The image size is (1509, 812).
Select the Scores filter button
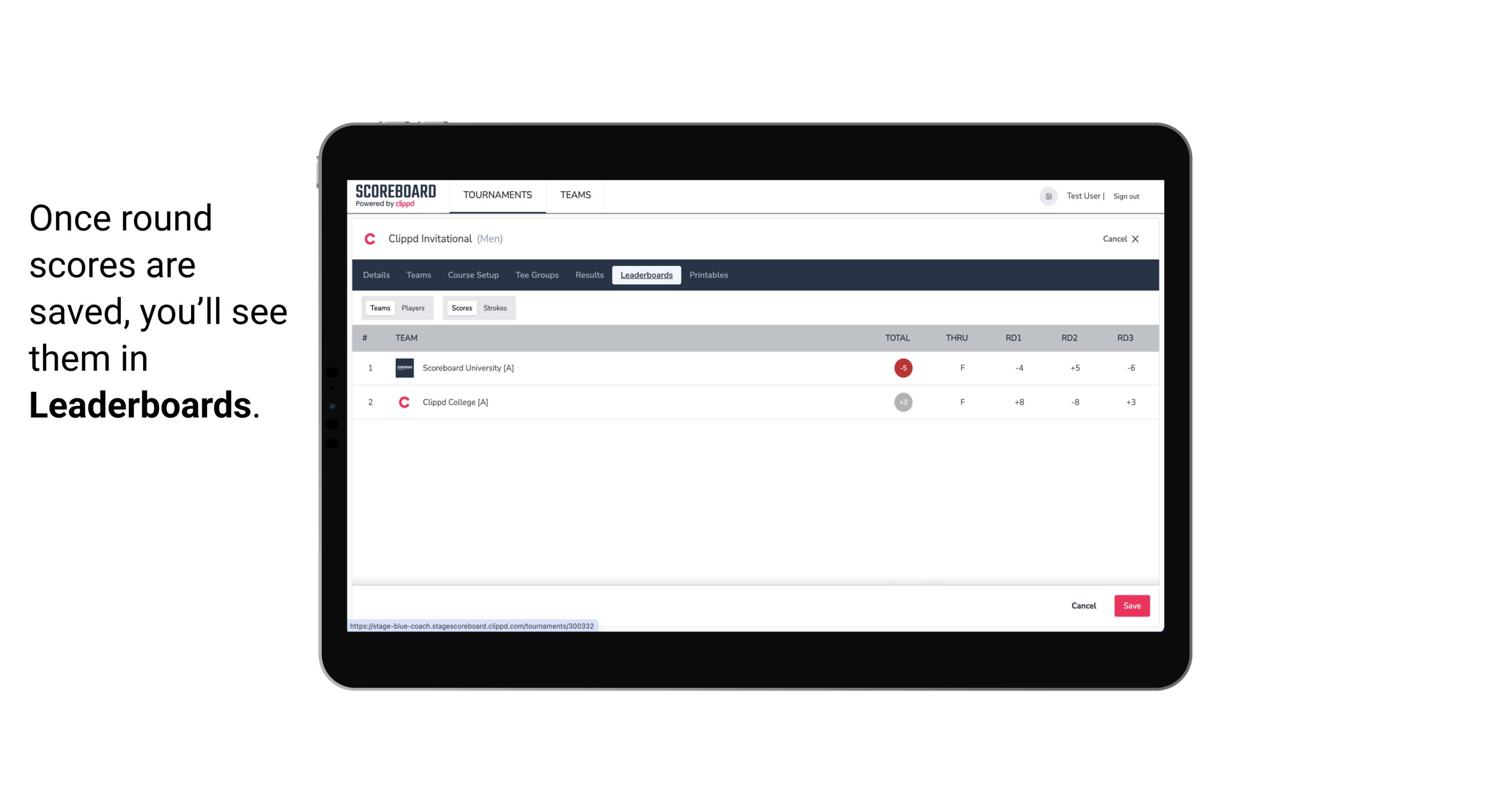[x=461, y=307]
